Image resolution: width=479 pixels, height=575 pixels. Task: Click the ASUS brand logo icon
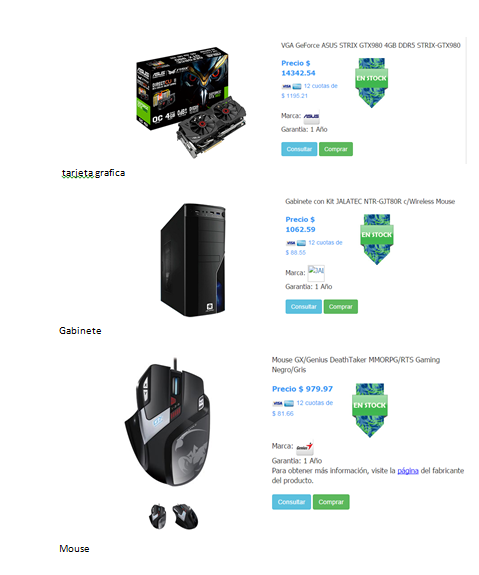pos(311,116)
